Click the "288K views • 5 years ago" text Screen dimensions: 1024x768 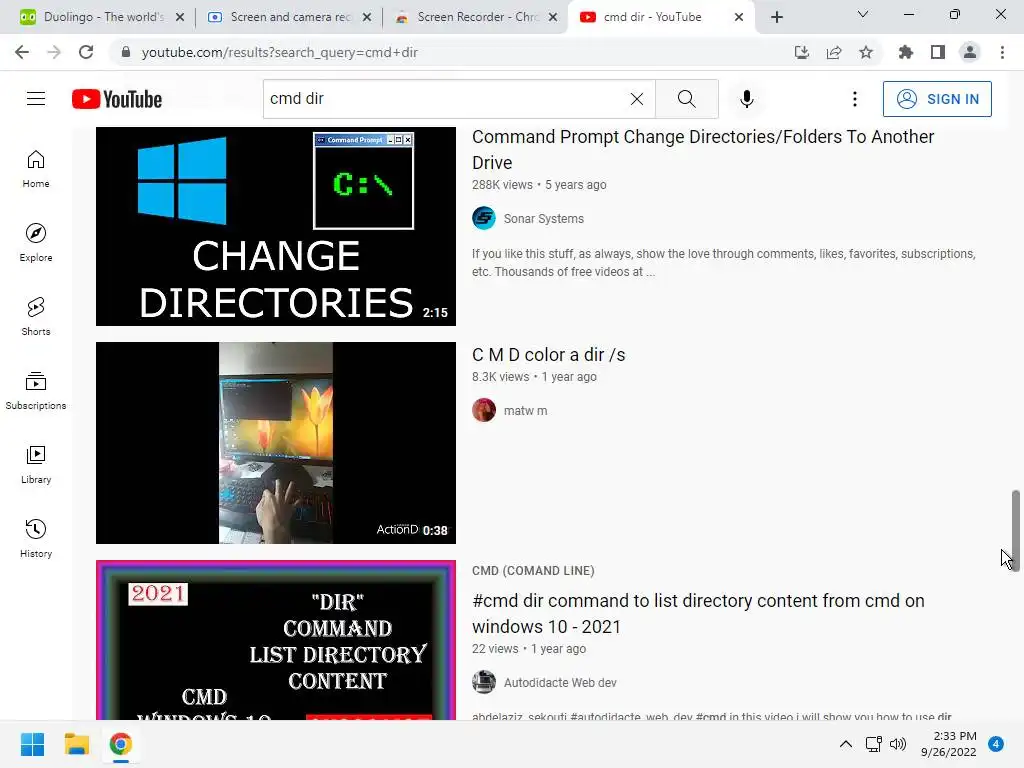coord(539,185)
